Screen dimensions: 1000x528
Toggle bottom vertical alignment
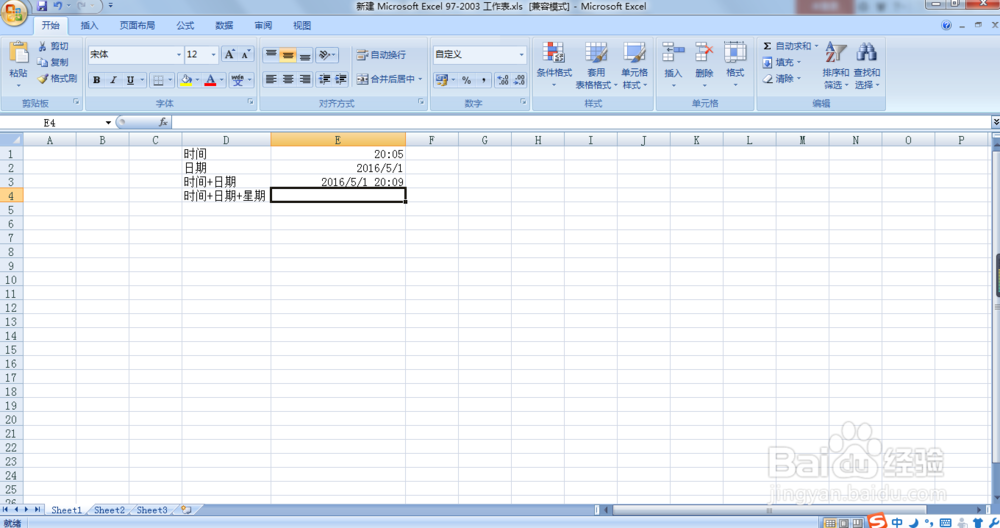coord(305,55)
